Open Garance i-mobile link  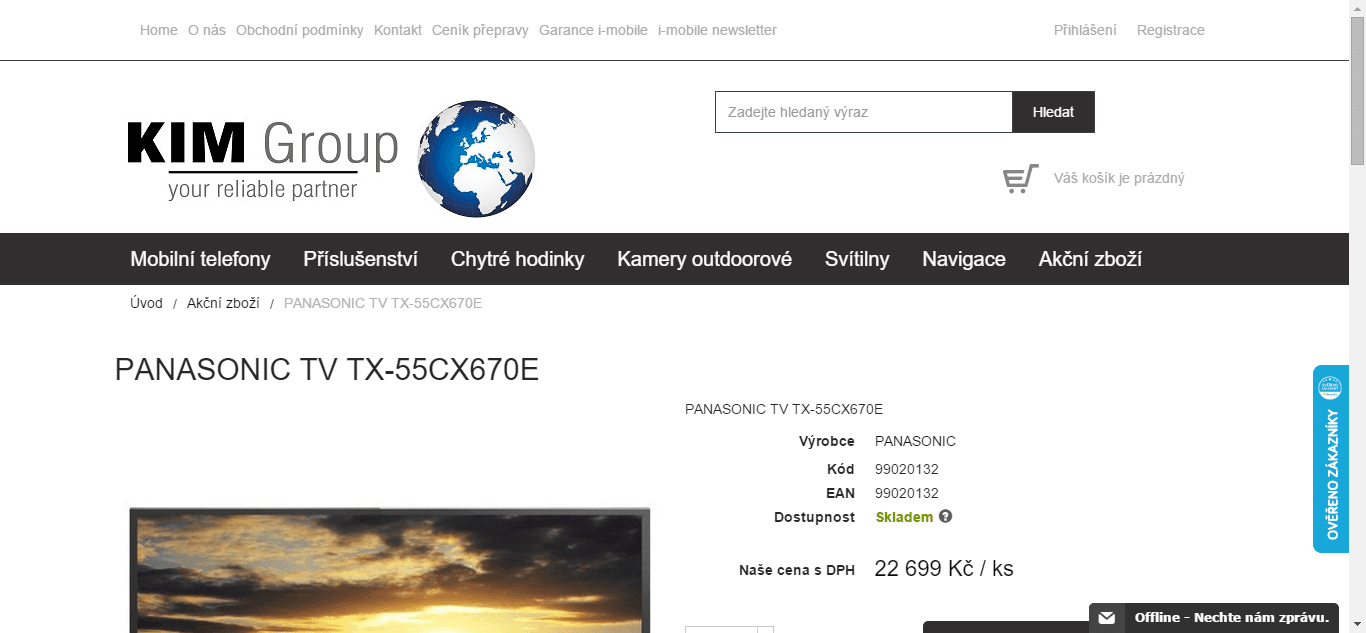click(x=593, y=30)
